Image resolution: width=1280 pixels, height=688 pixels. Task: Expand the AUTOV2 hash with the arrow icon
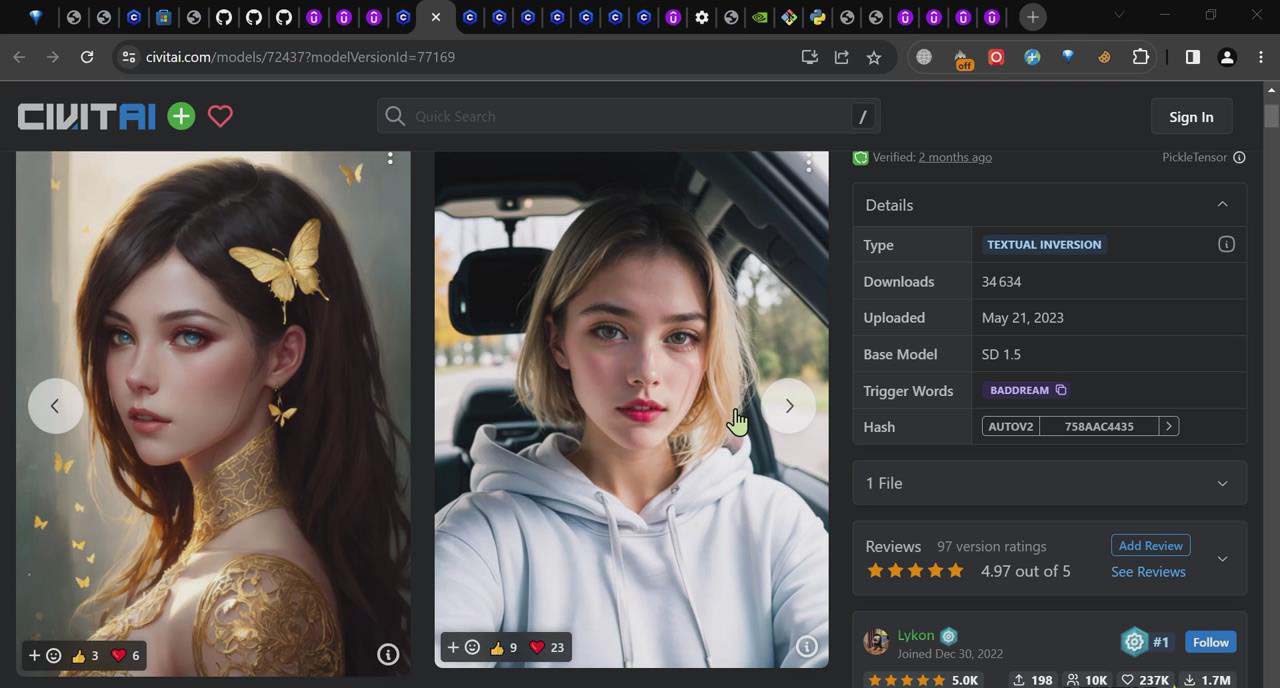click(x=1167, y=426)
